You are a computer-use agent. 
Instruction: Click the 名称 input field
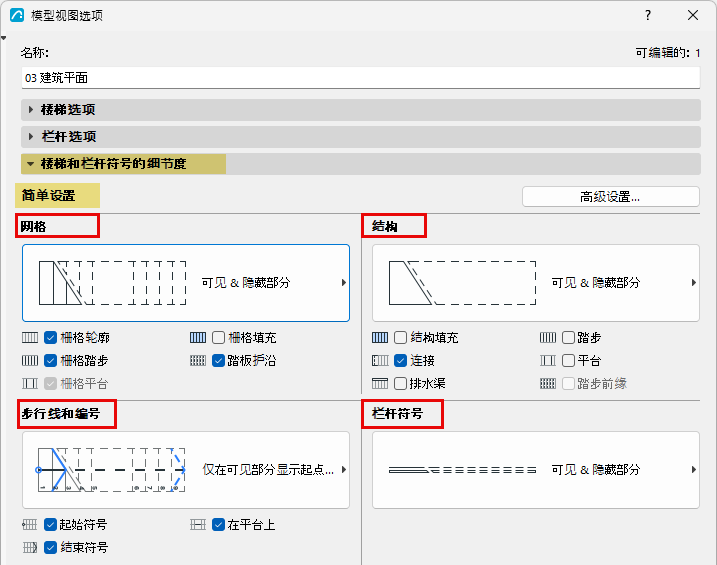[361, 78]
